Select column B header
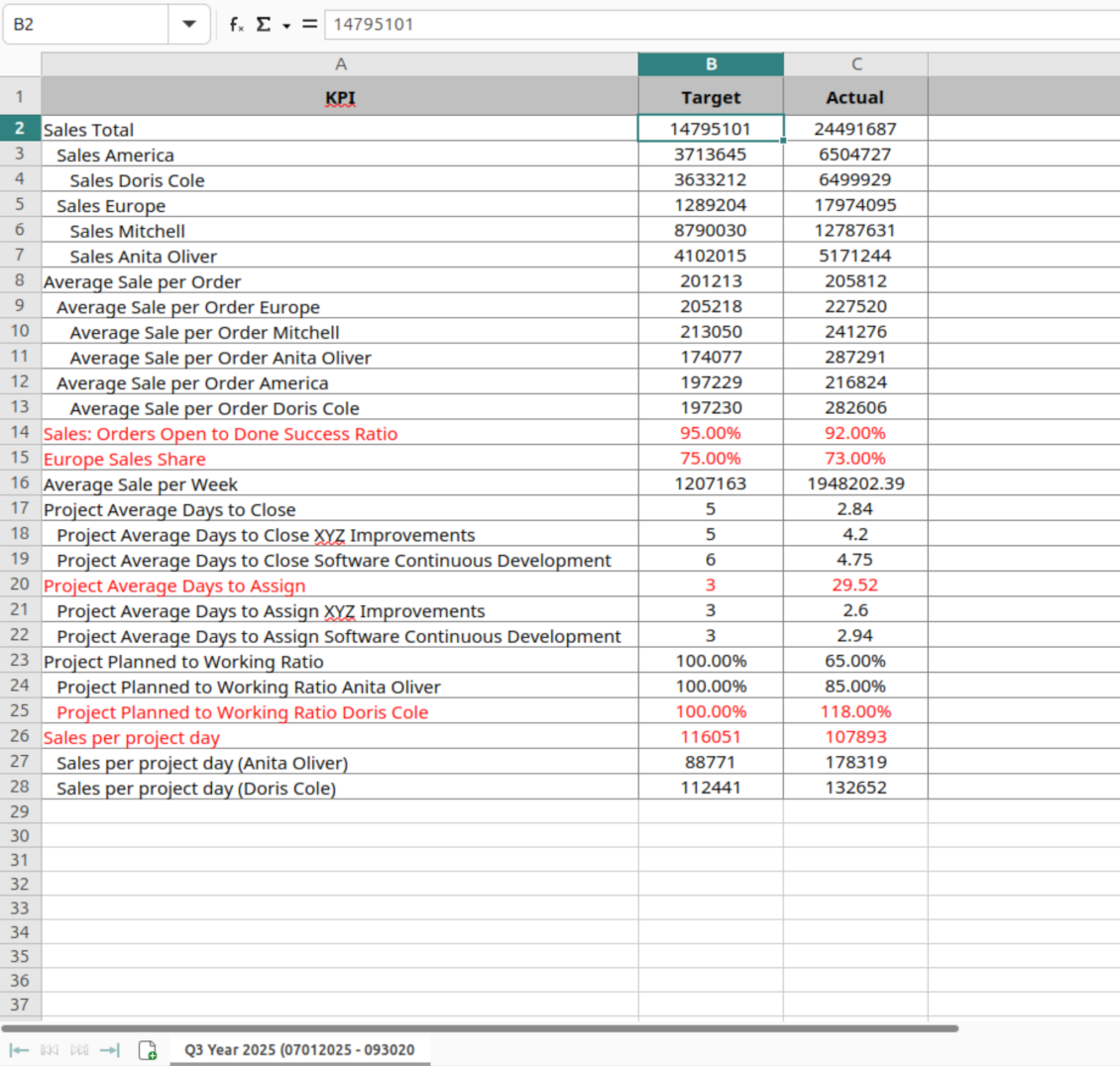The width and height of the screenshot is (1120, 1066). coord(711,64)
